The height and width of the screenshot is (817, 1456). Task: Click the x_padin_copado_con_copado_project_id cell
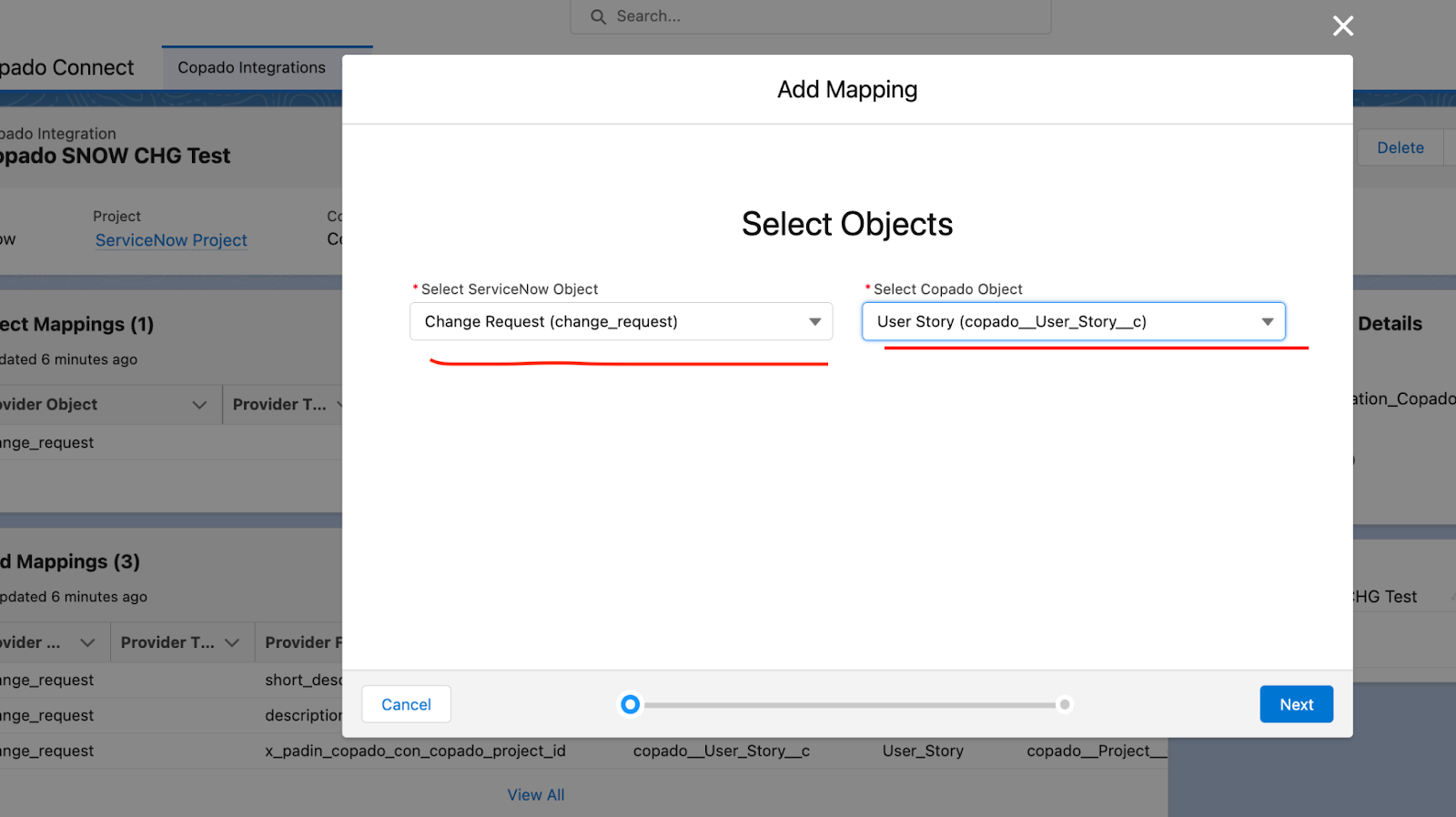point(415,751)
